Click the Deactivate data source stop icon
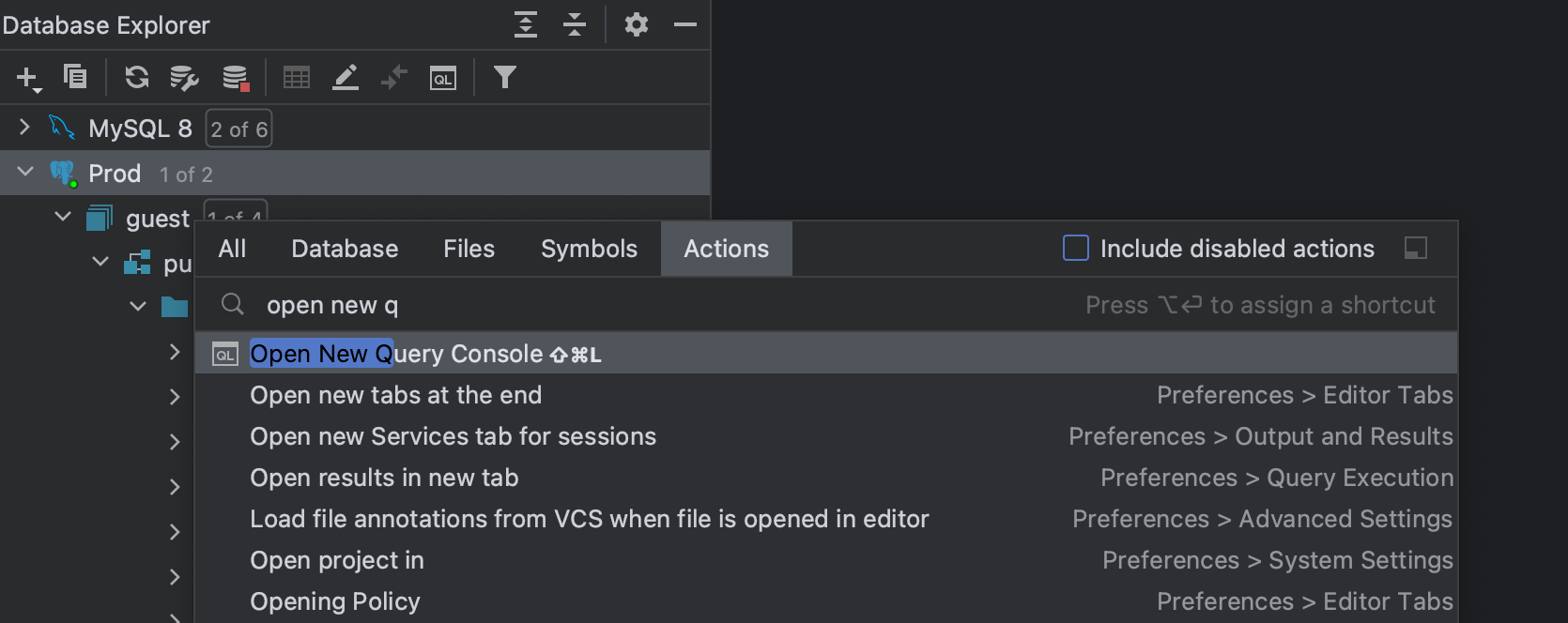 pos(235,78)
